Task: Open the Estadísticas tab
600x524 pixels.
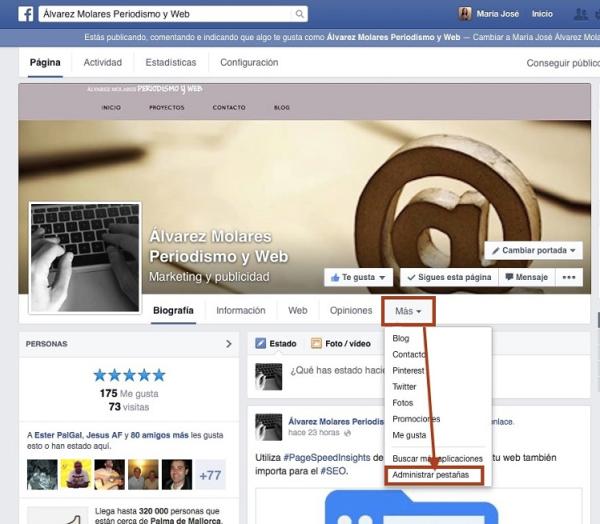Action: 171,62
